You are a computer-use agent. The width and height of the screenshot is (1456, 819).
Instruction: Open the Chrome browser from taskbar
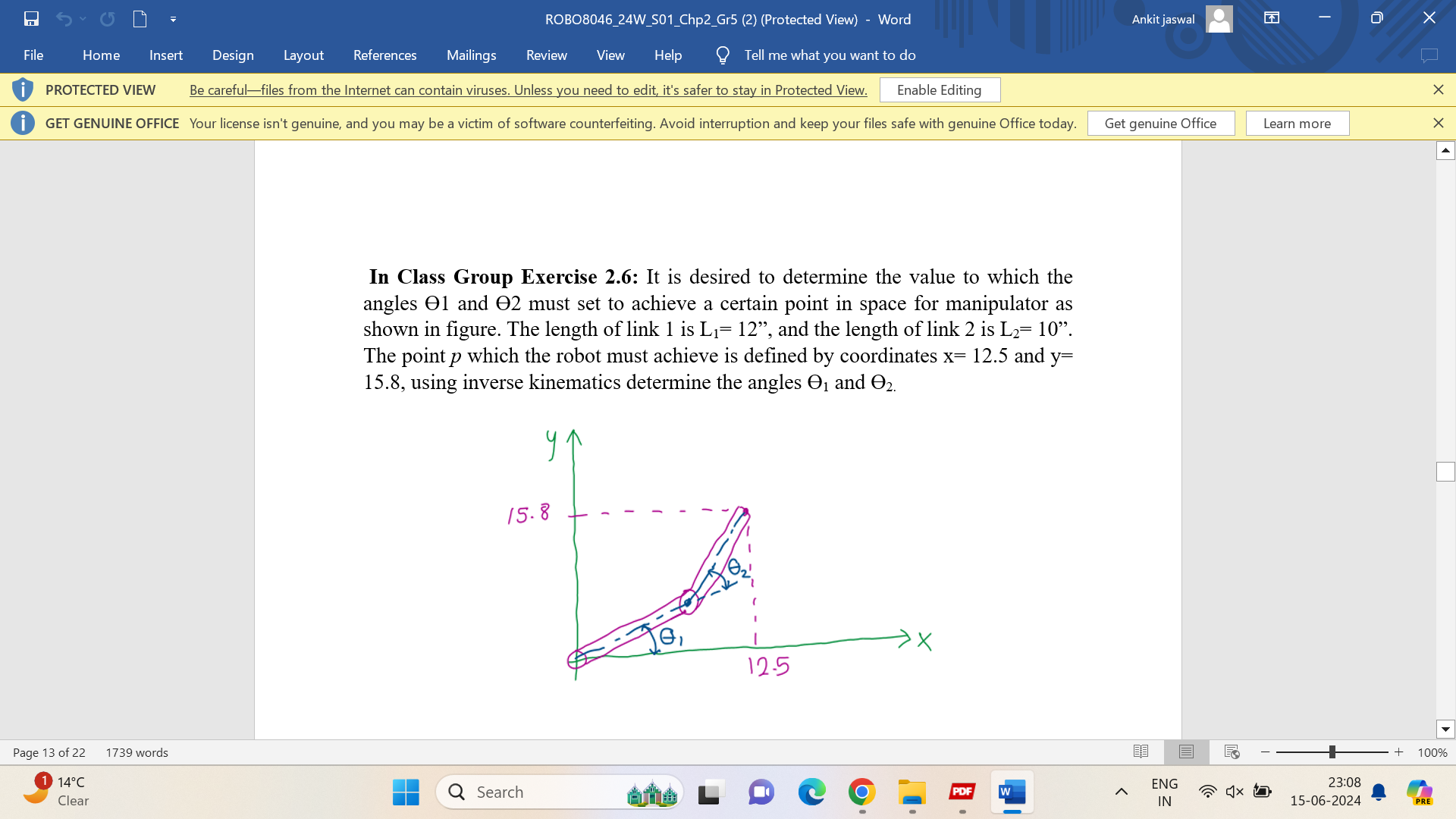click(861, 792)
